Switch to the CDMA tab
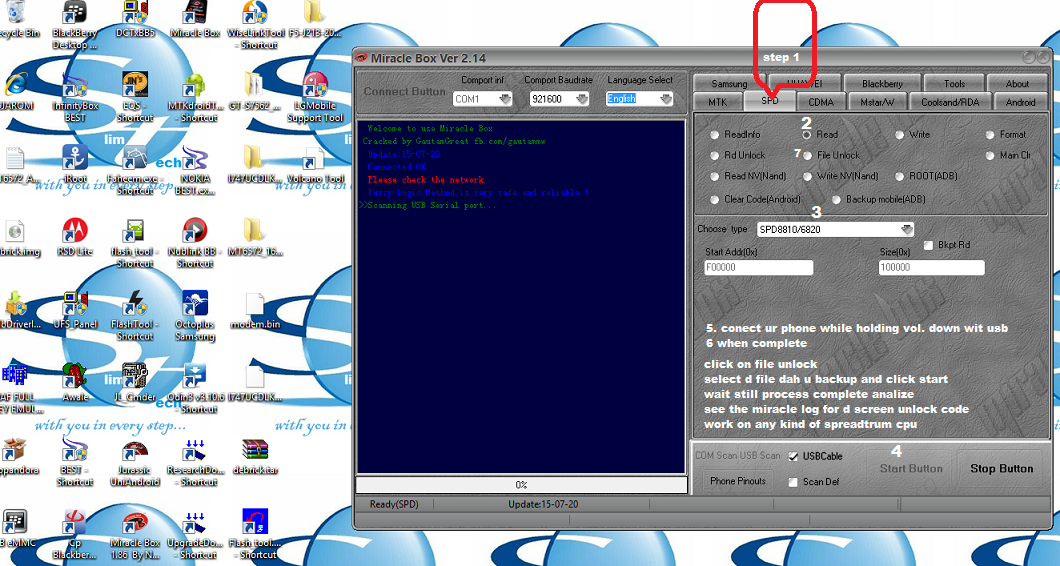The height and width of the screenshot is (566, 1060). [821, 102]
